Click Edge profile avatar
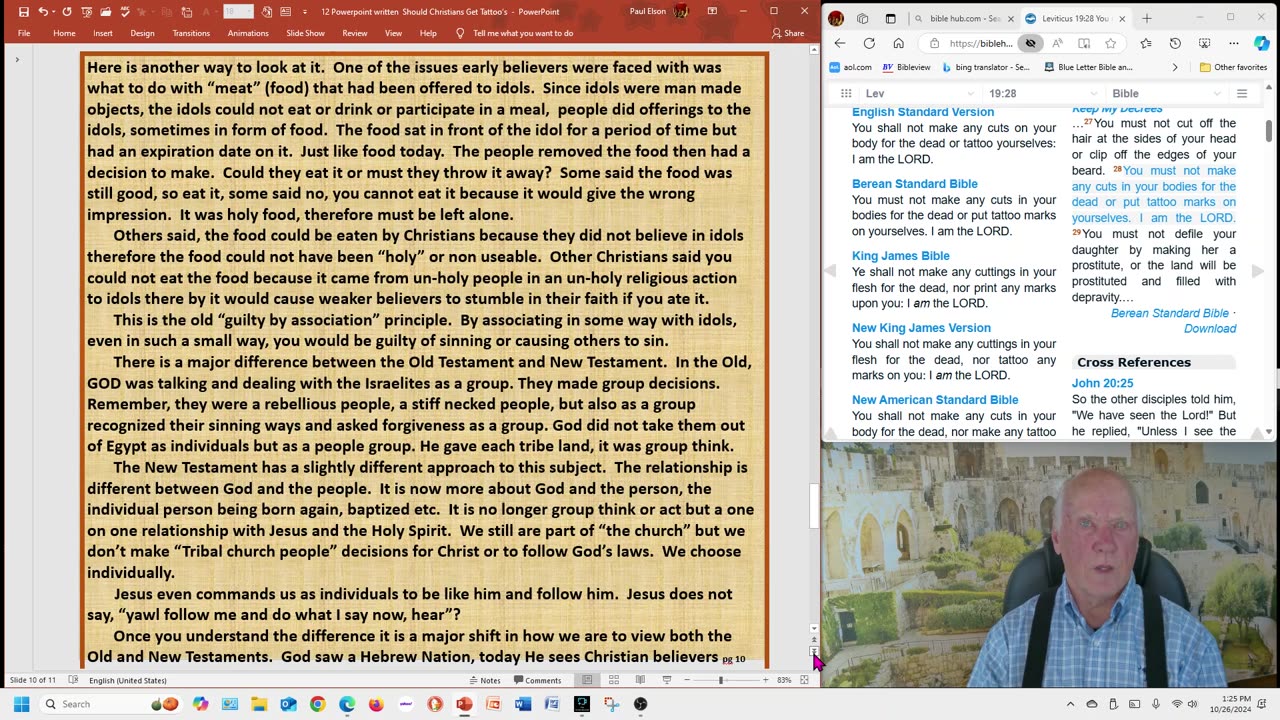 pyautogui.click(x=836, y=18)
